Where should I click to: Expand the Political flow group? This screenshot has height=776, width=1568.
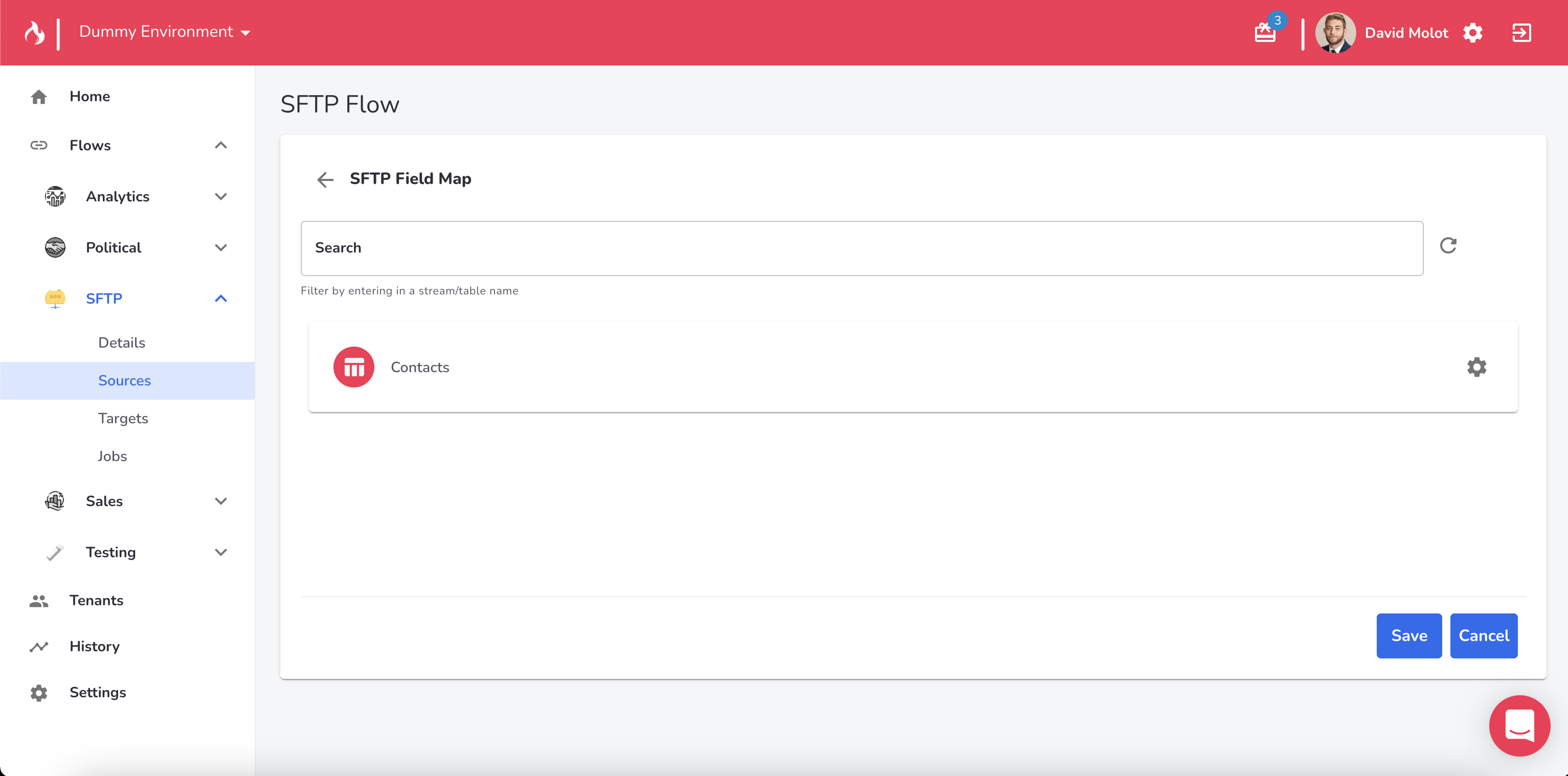click(221, 247)
